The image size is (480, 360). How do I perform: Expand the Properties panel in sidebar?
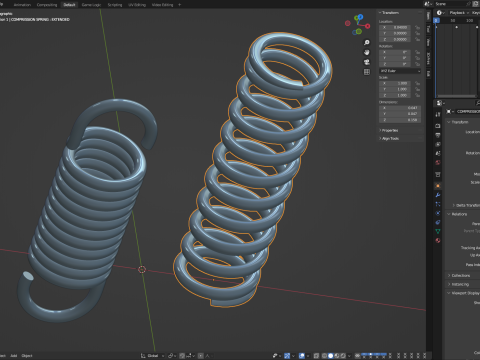pos(389,130)
